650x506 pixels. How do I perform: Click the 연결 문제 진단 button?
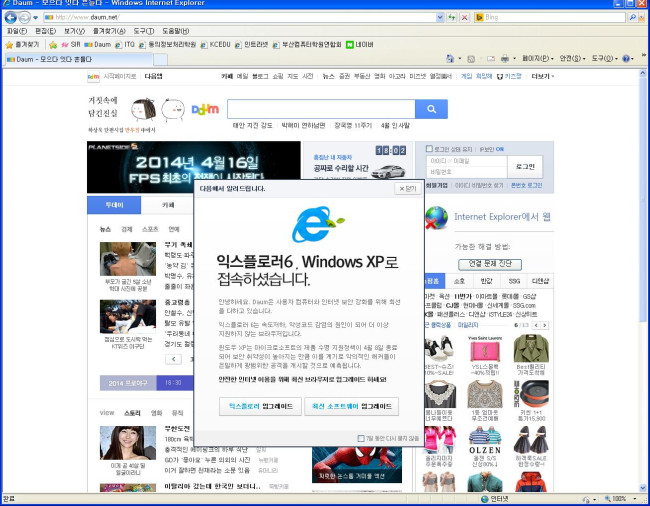click(x=490, y=264)
